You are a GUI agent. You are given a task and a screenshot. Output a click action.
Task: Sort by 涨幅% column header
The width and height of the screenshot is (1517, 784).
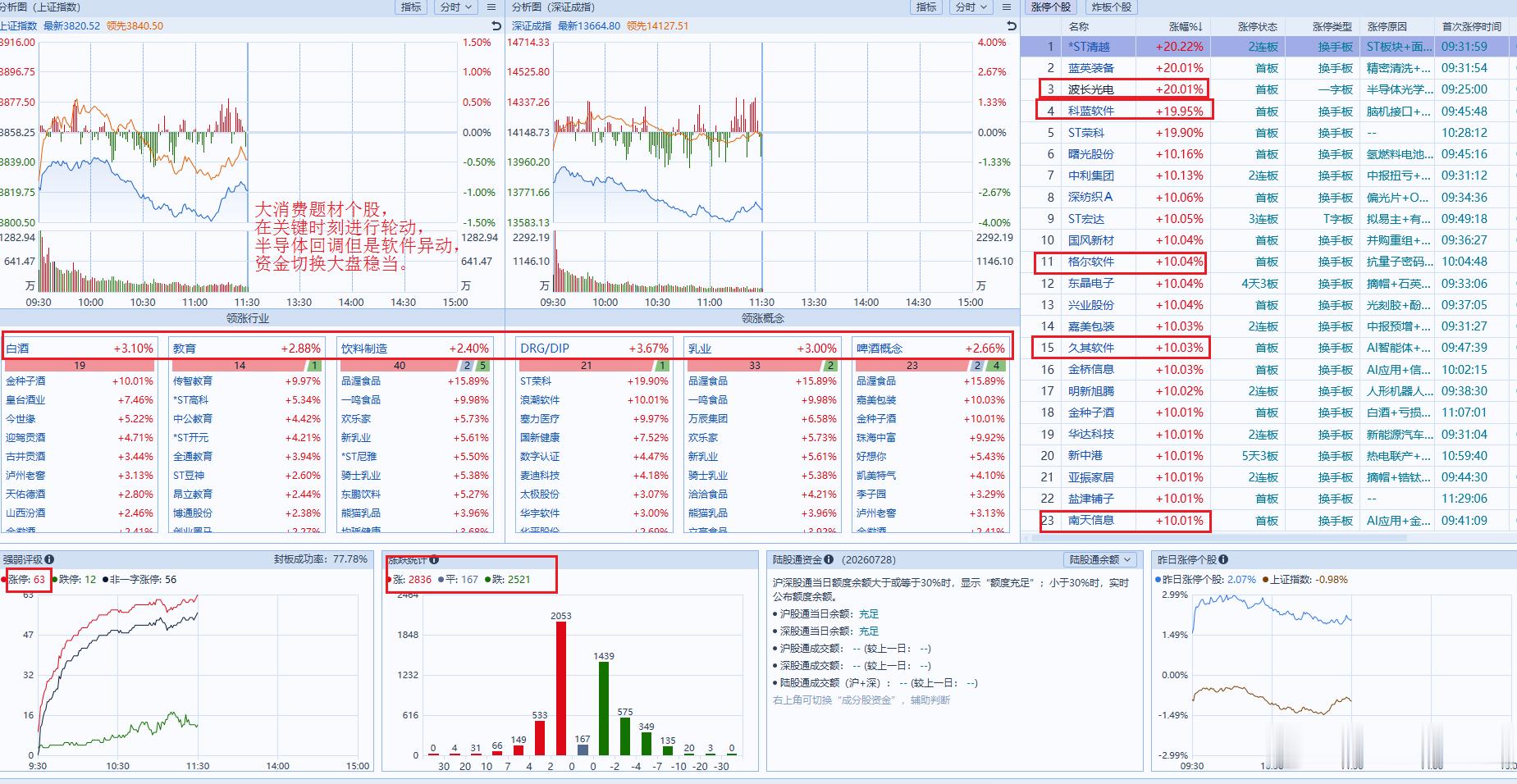1186,26
